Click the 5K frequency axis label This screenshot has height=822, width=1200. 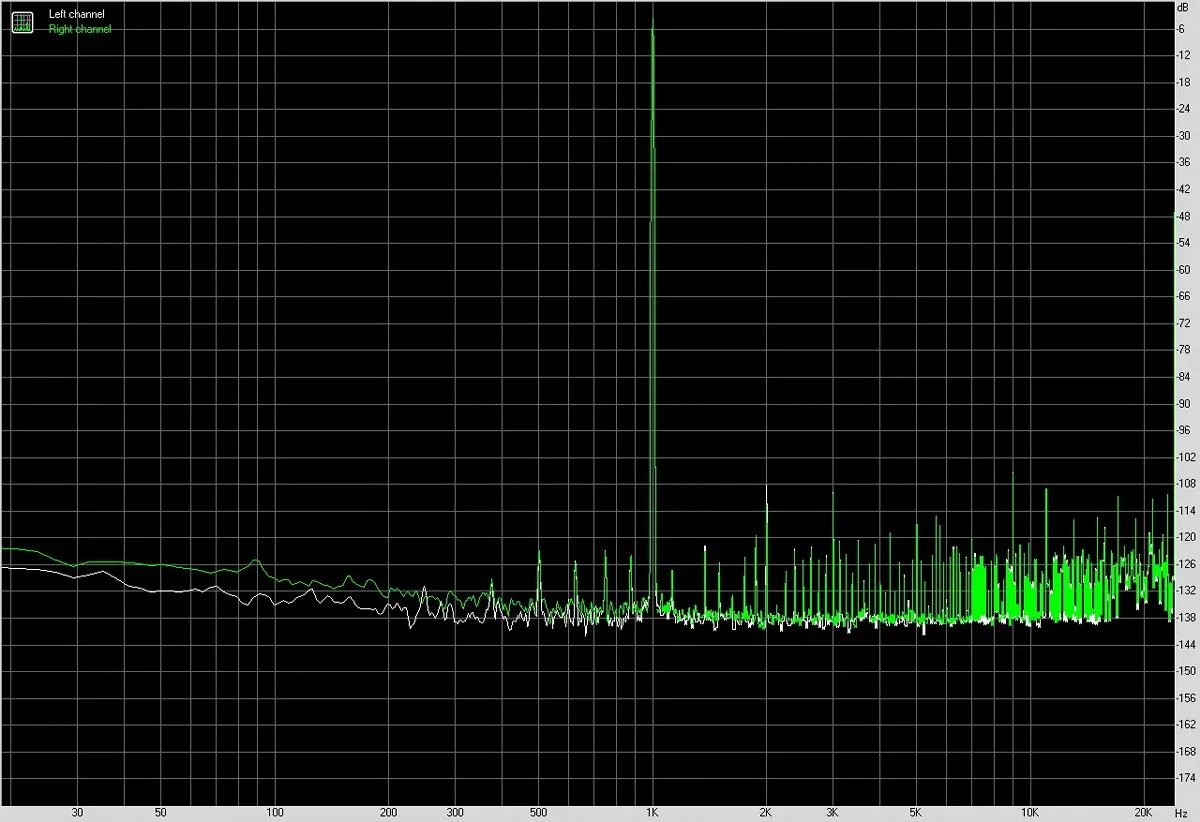pos(916,814)
